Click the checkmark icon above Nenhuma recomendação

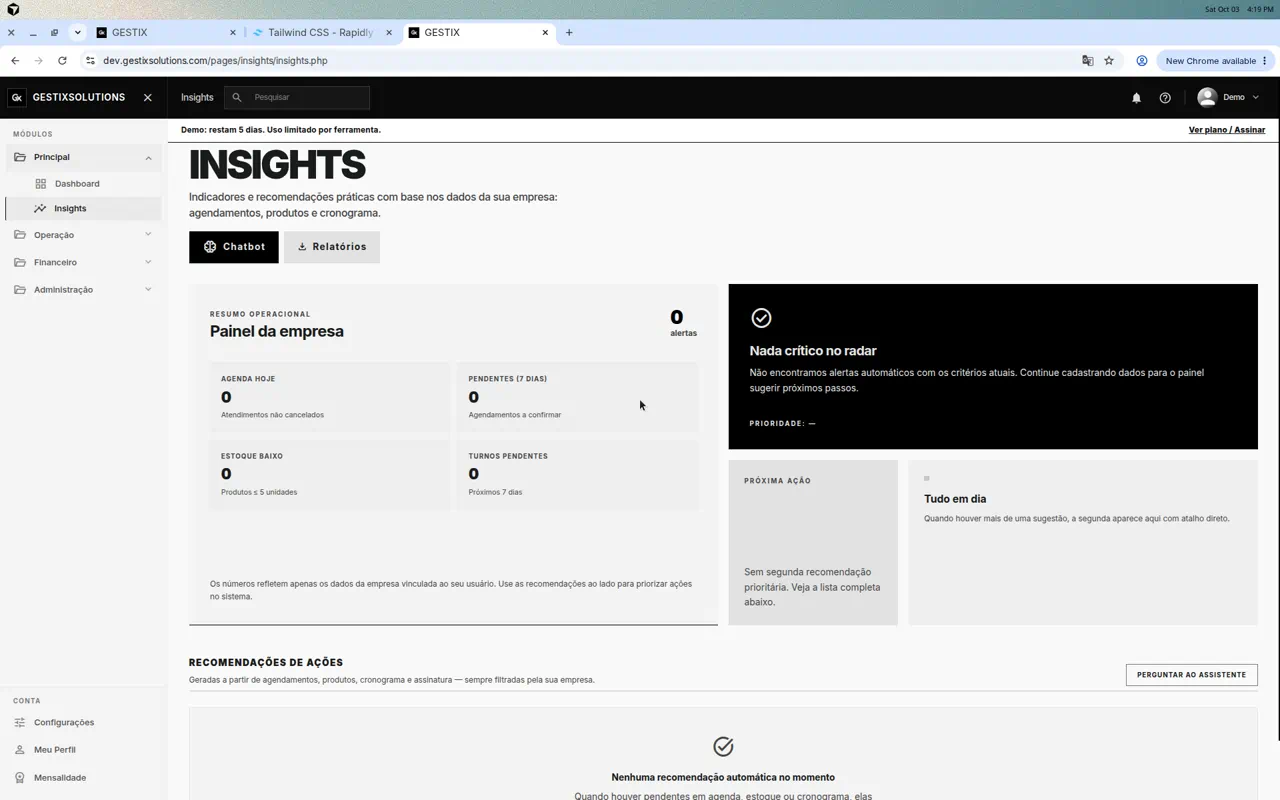tap(723, 747)
